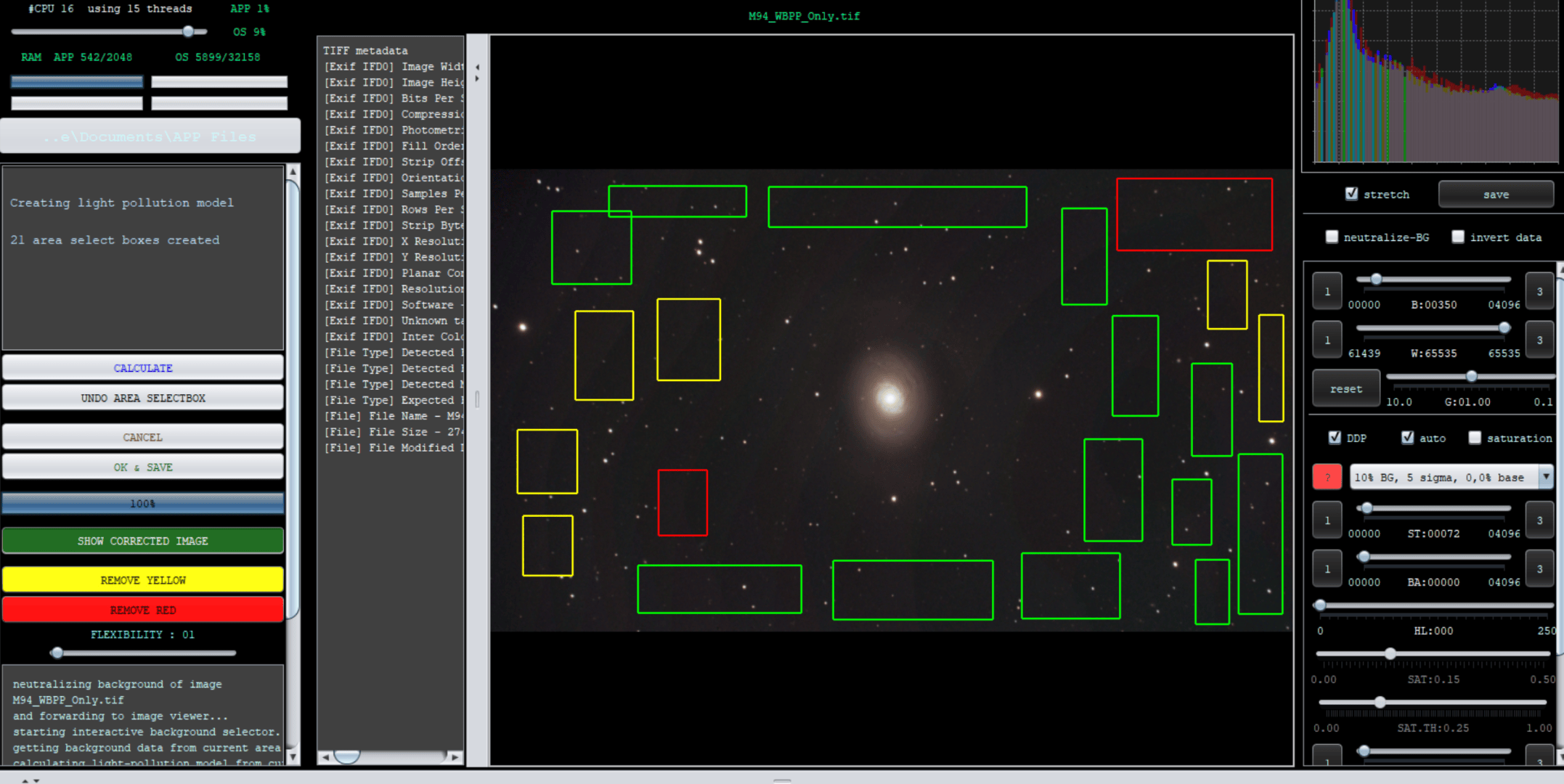Click the FLEXIBILITY slider handle
1564x784 pixels.
[57, 653]
